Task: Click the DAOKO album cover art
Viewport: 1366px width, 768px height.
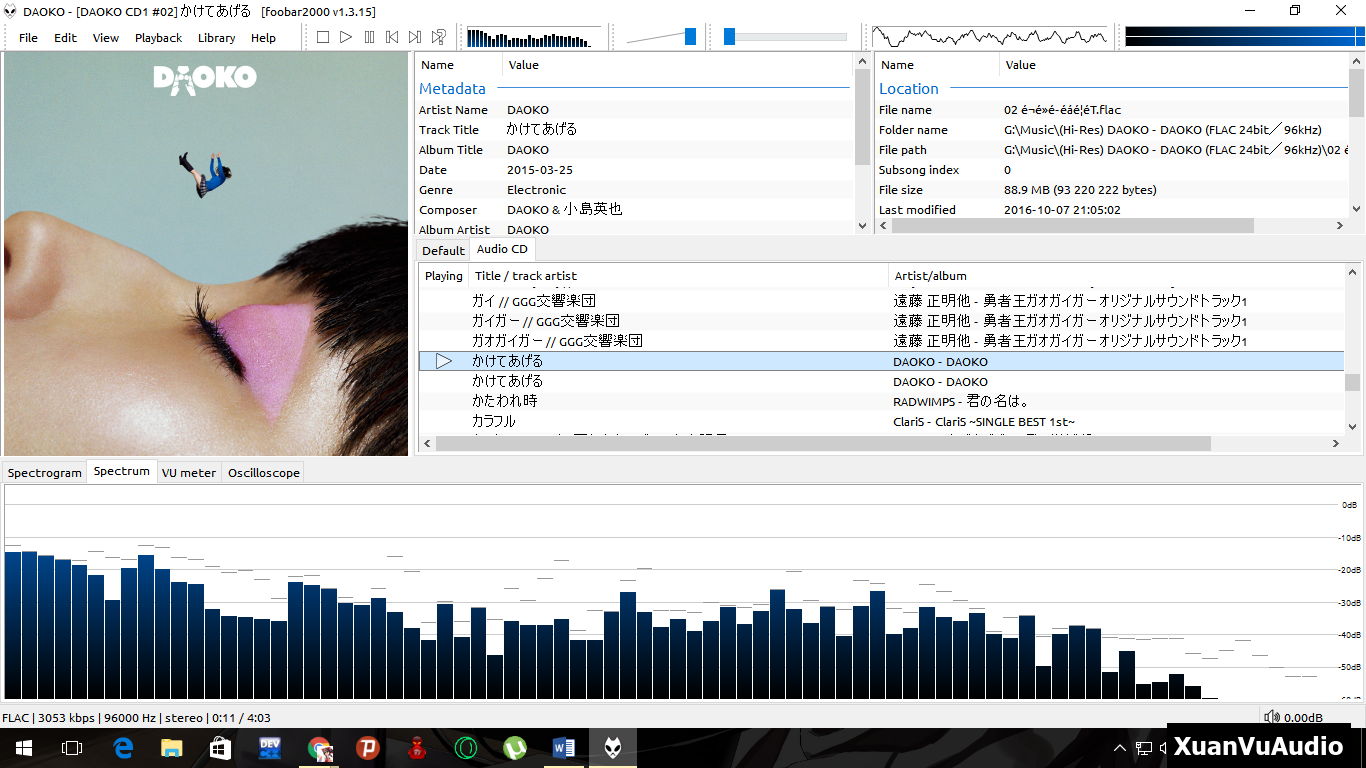Action: (205, 254)
